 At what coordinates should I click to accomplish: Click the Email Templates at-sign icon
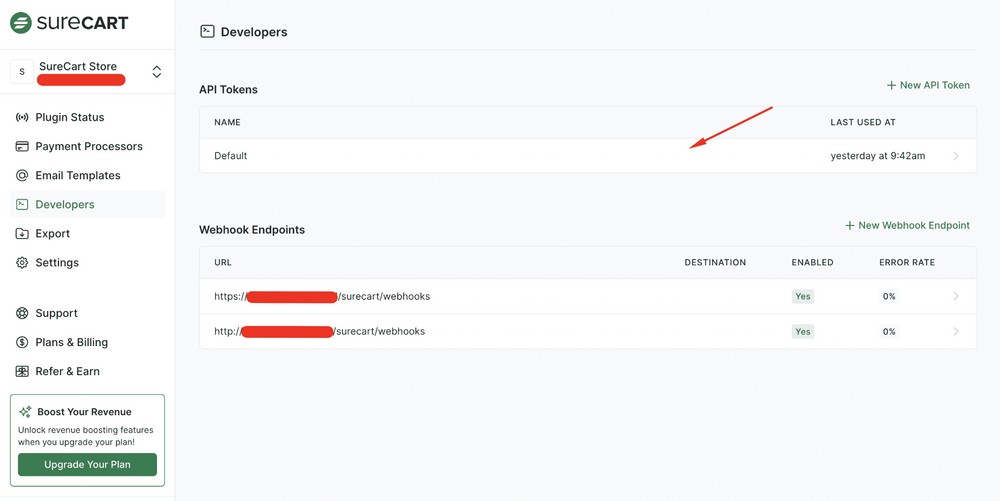(22, 175)
